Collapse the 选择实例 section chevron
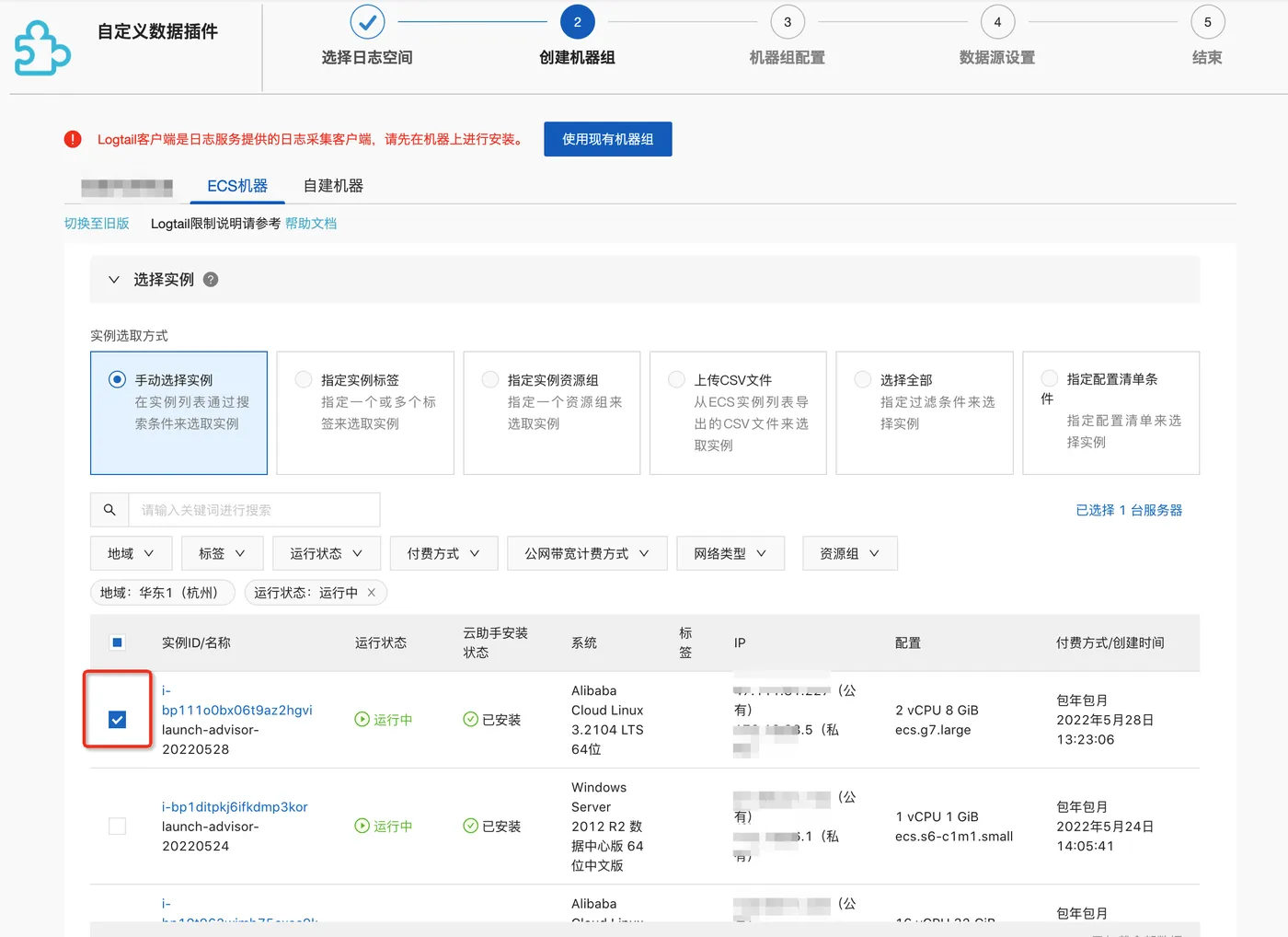Viewport: 1288px width, 937px height. point(114,280)
